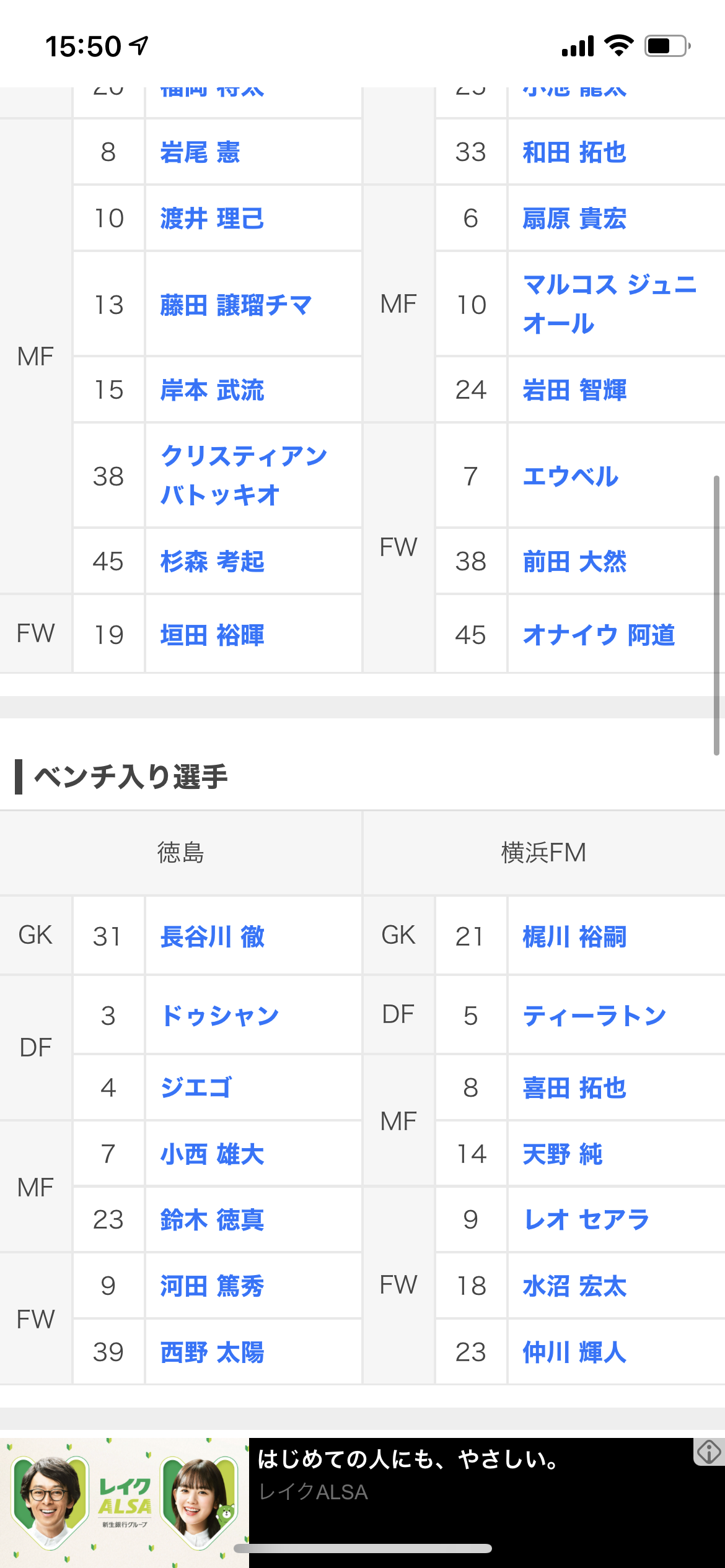Open bench player 仲川 輝人 link

(x=574, y=1352)
